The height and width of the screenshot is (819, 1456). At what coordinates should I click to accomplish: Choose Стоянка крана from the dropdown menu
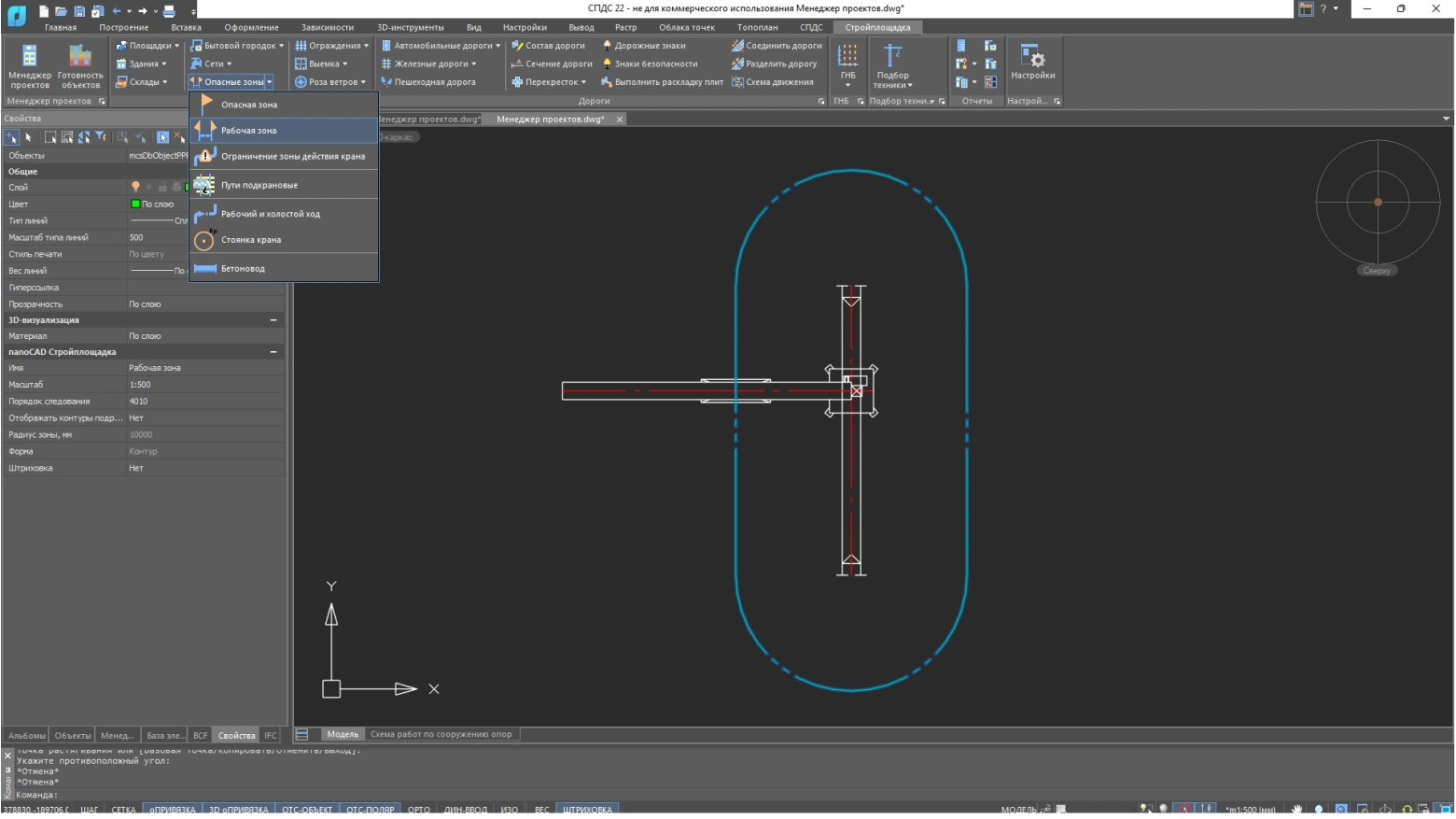coord(250,240)
